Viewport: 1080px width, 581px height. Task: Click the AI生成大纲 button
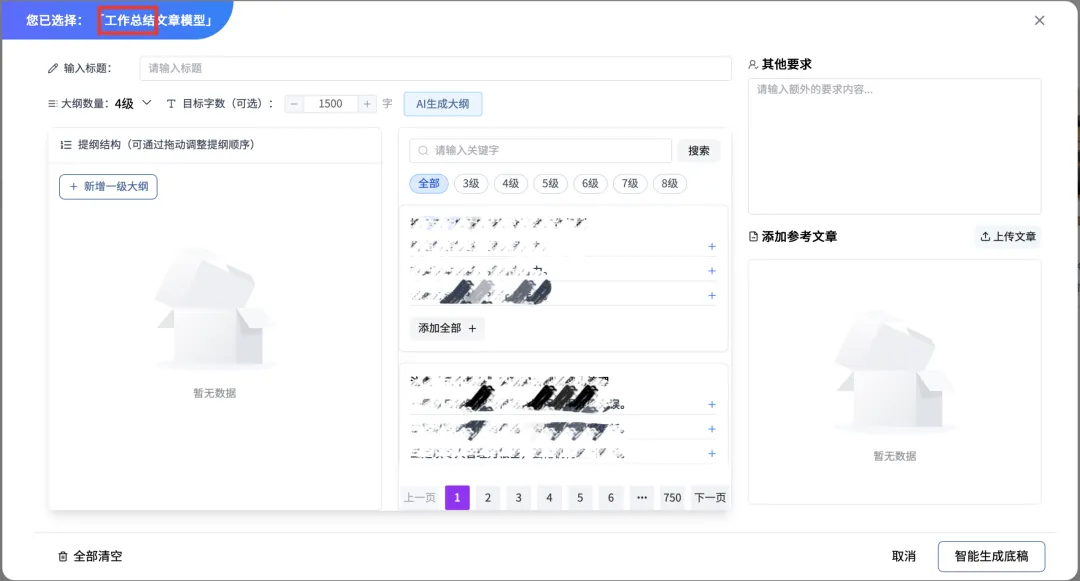pyautogui.click(x=442, y=104)
